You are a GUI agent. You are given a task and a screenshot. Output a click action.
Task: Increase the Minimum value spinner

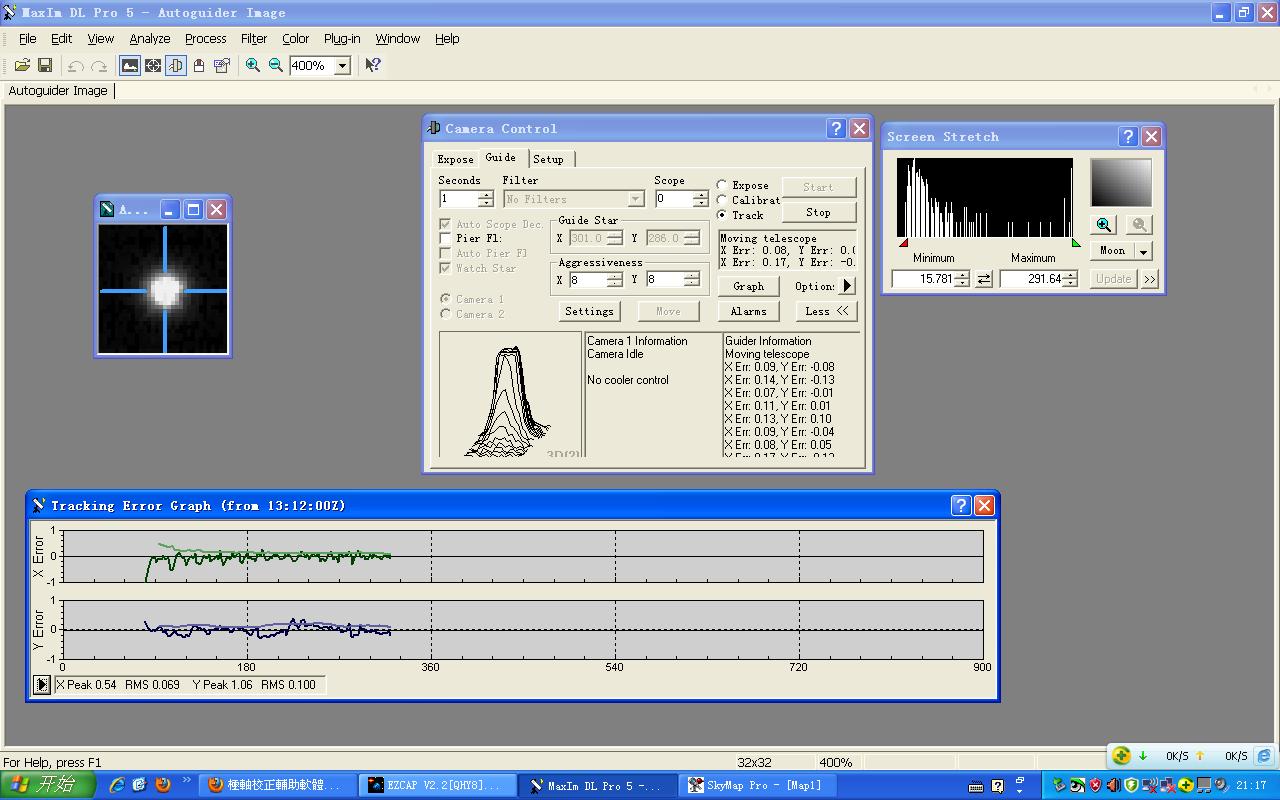tap(962, 275)
